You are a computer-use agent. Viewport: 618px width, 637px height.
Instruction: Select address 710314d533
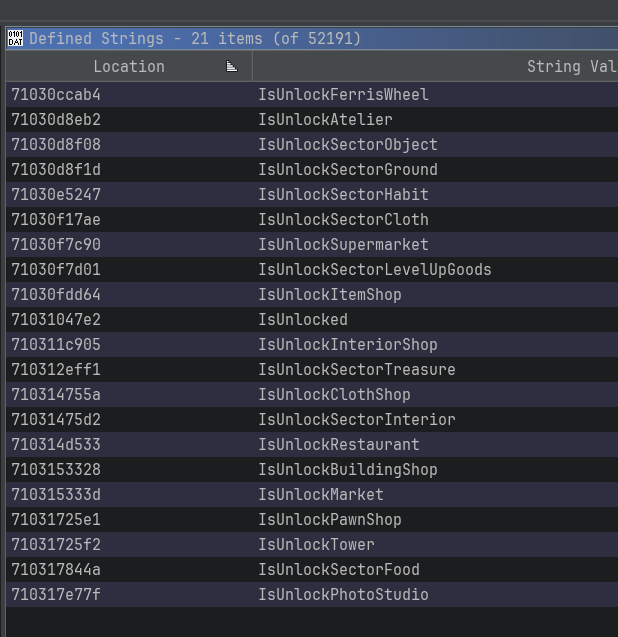56,445
